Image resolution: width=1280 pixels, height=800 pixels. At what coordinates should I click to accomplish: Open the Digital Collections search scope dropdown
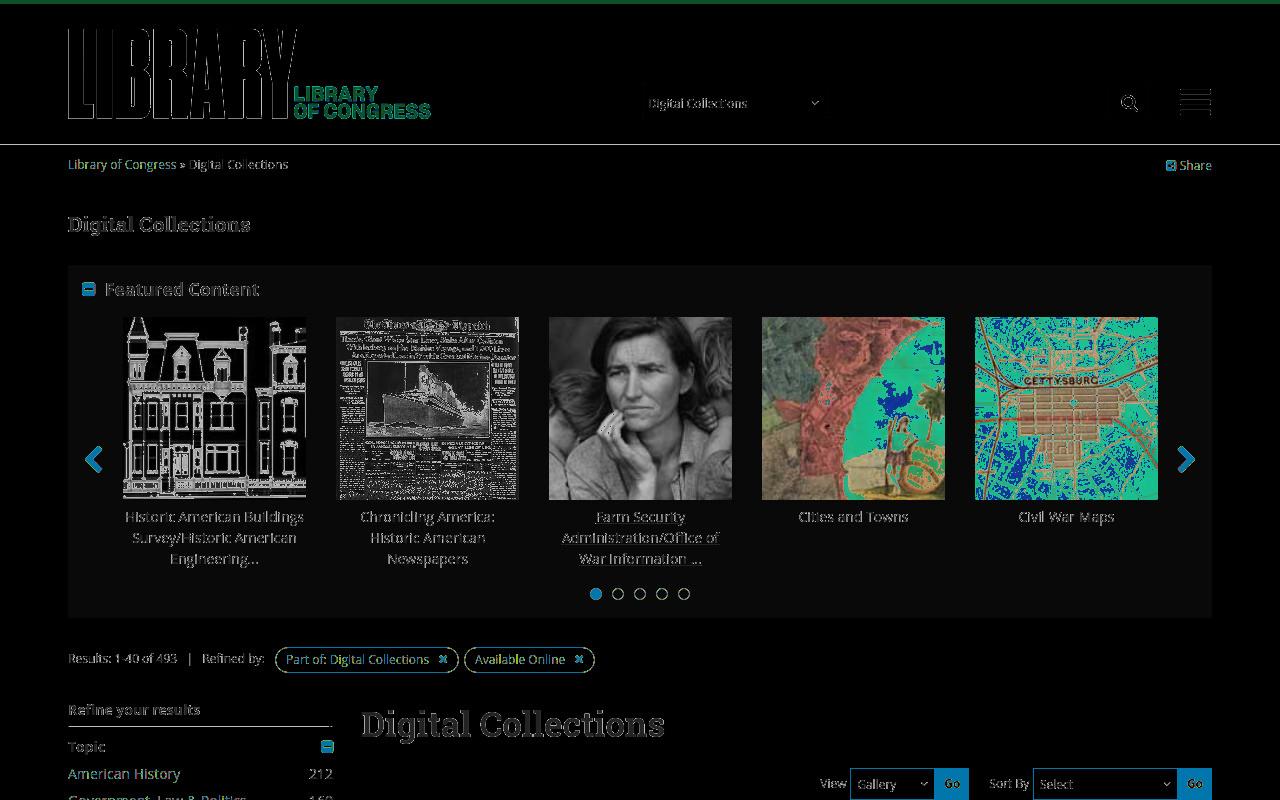(733, 103)
